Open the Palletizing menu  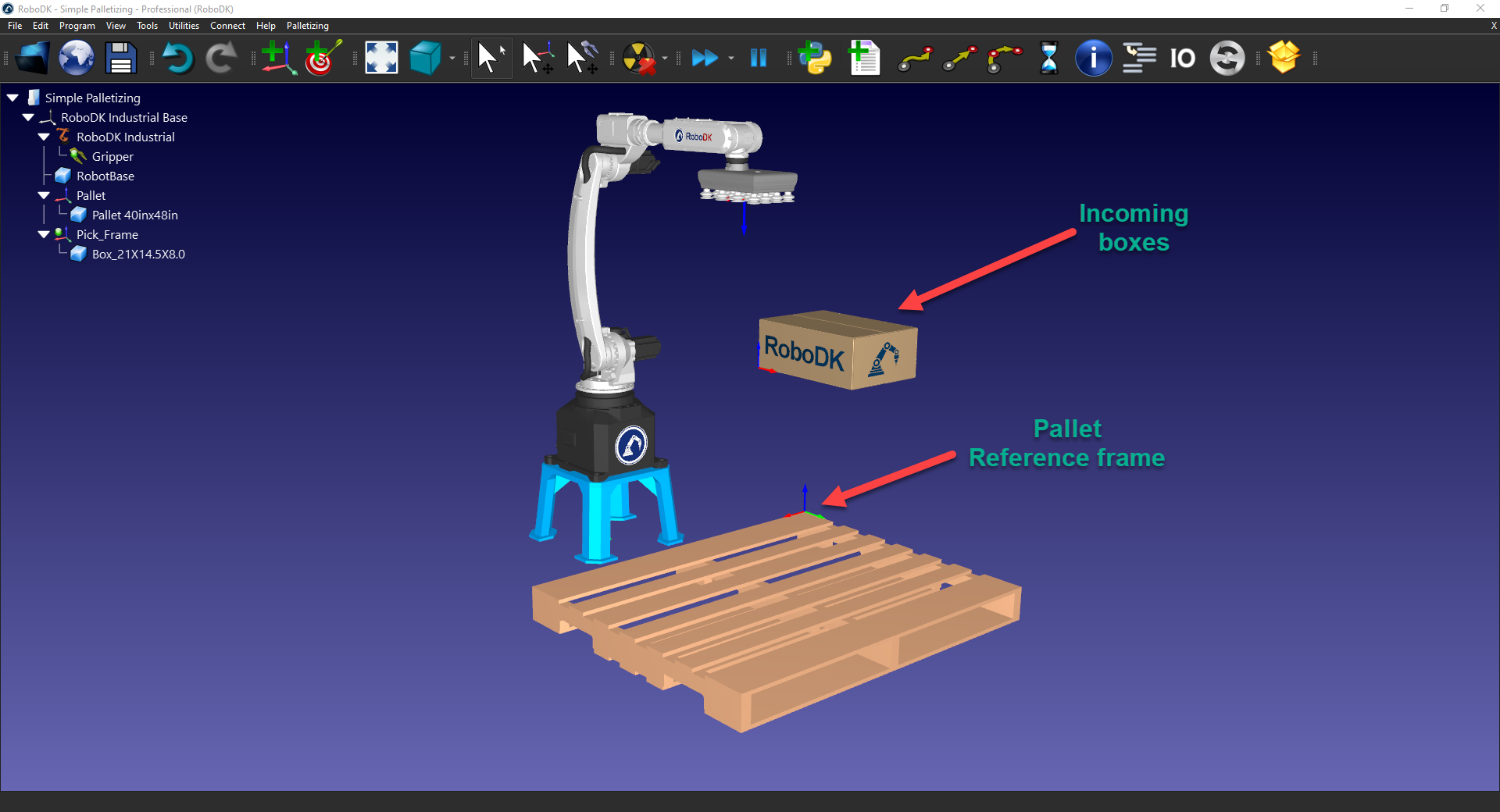308,26
